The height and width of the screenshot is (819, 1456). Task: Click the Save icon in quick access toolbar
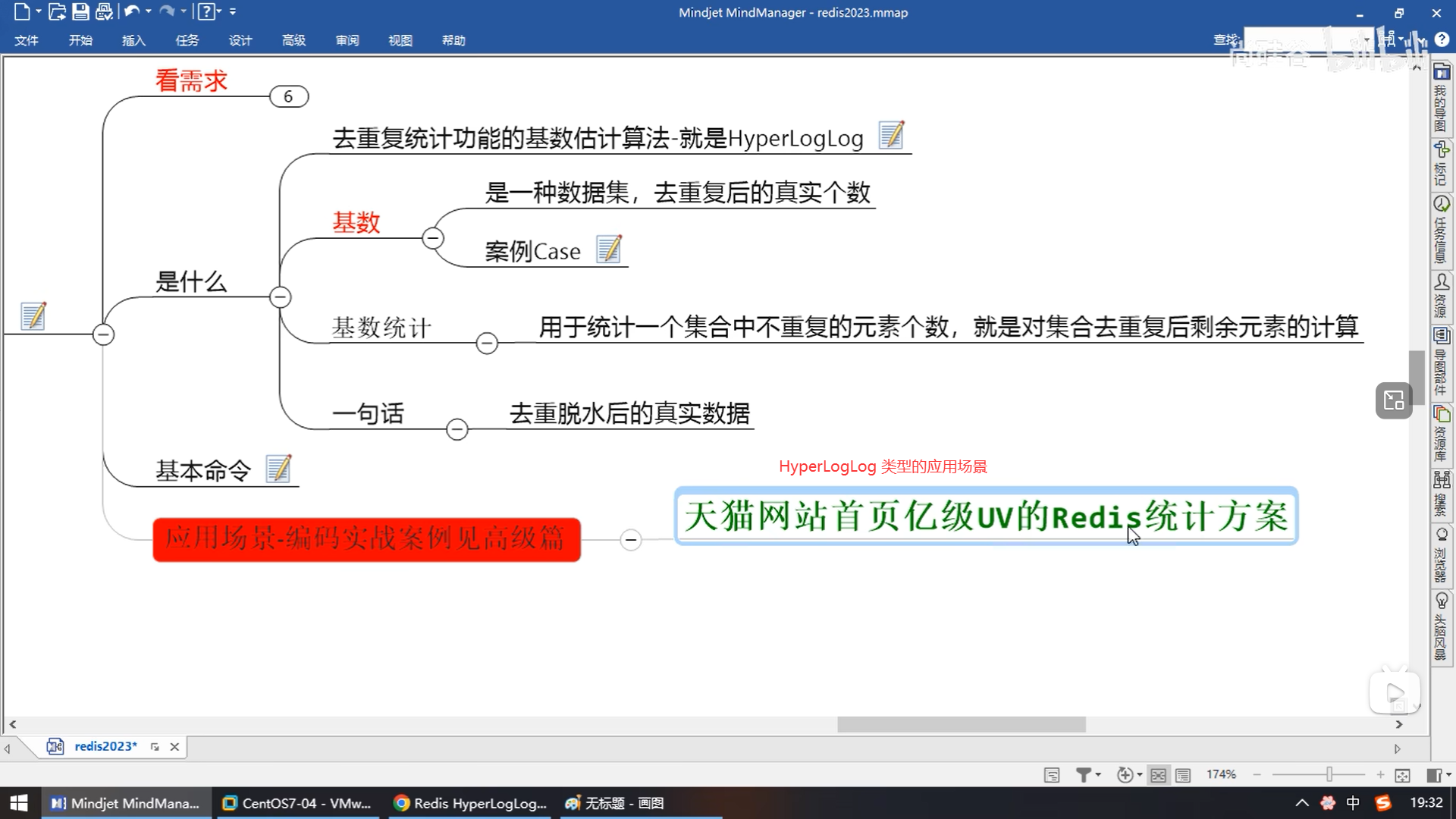80,11
